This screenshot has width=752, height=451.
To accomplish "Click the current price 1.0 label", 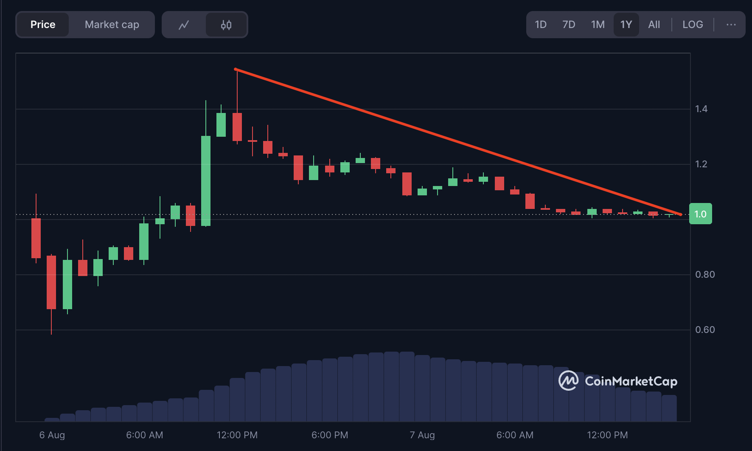I will coord(700,214).
